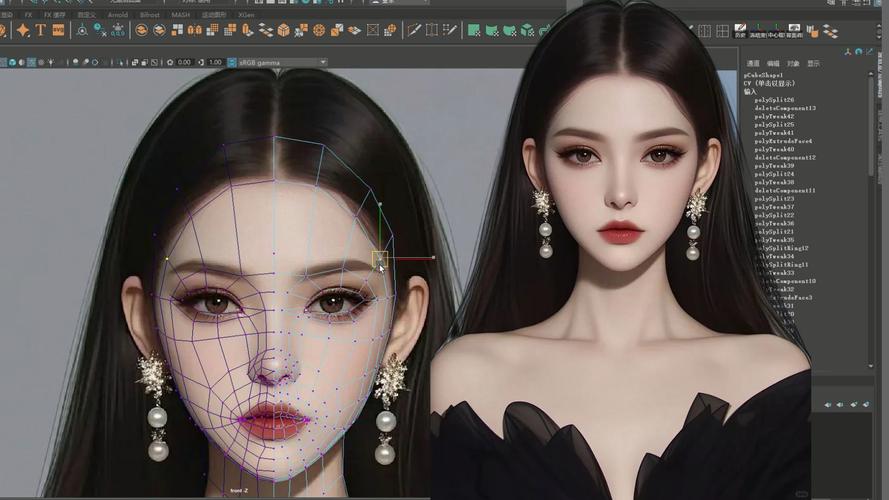Open the FX shelf tab
Viewport: 889px width, 500px height.
pyautogui.click(x=28, y=15)
